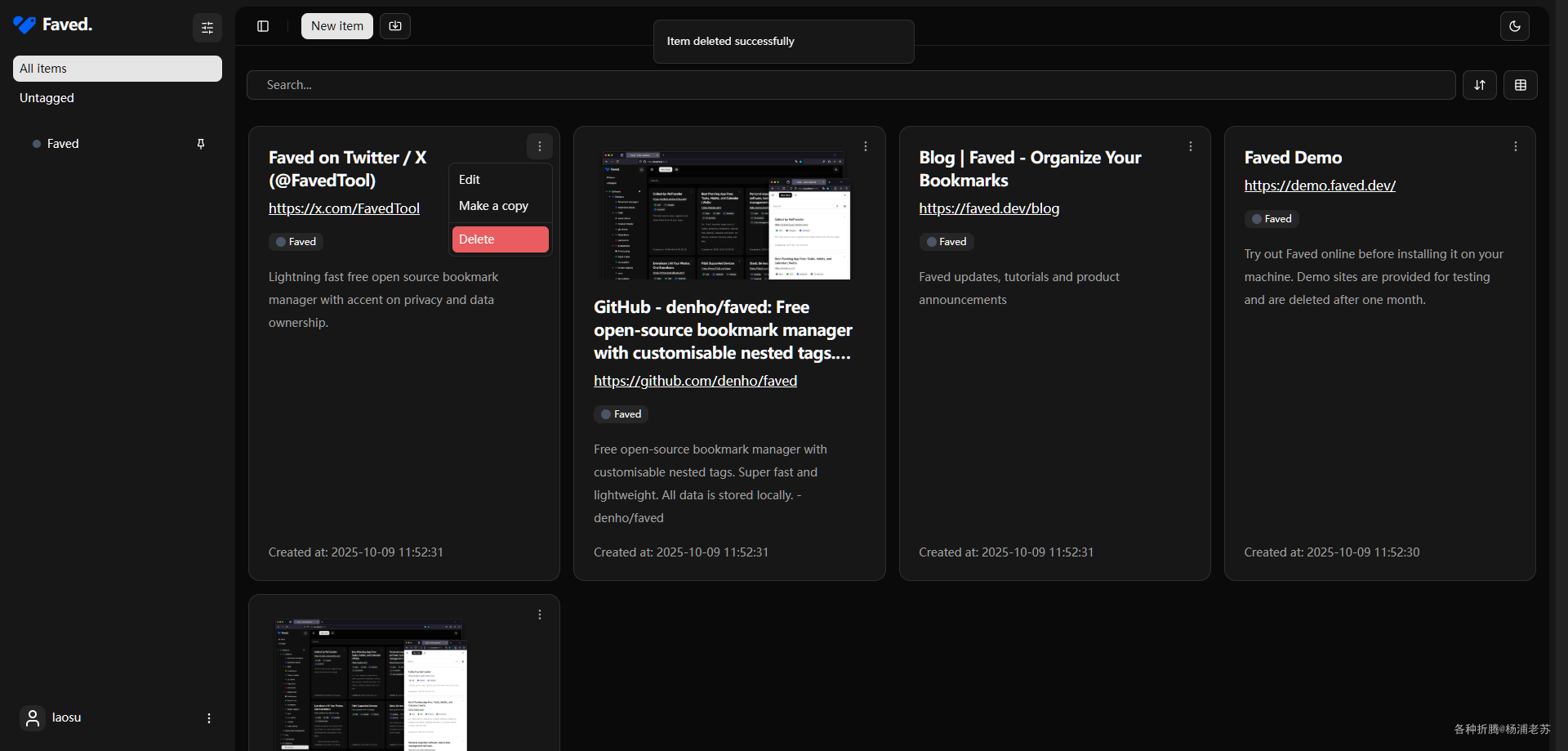This screenshot has width=1568, height=751.
Task: Click the Item deleted successfully notification
Action: tap(783, 42)
